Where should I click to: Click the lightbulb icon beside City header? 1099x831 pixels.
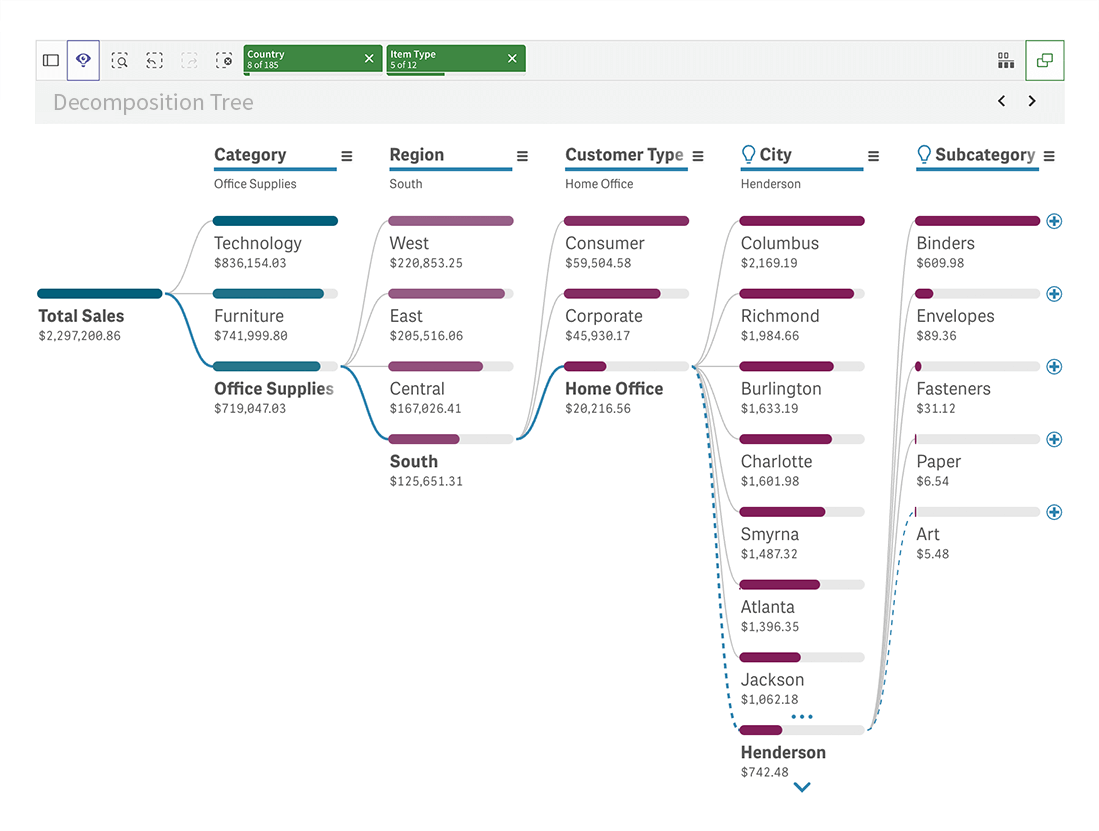pyautogui.click(x=747, y=155)
